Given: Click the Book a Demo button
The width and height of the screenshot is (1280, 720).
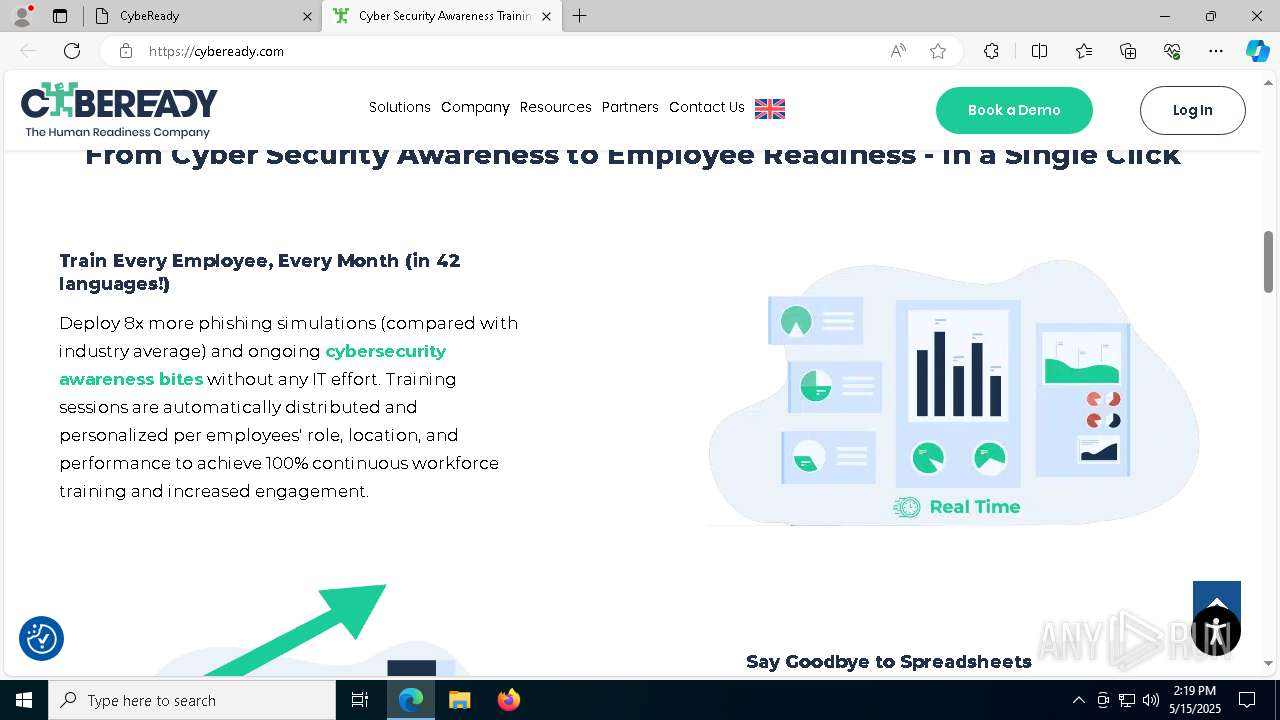Looking at the screenshot, I should click(1014, 110).
